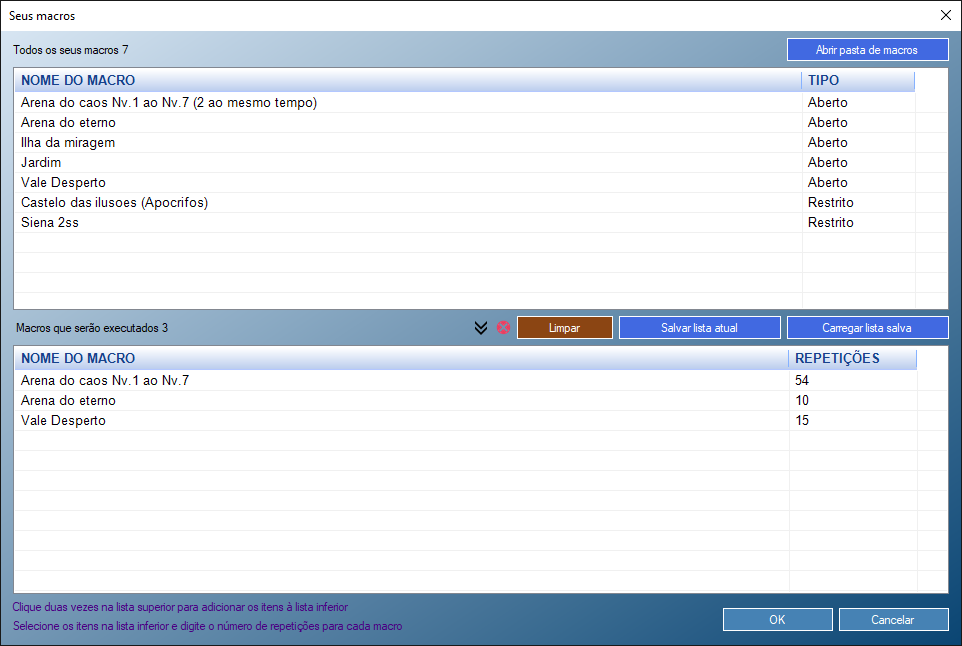Select Vale Desperto in the execution list
The width and height of the screenshot is (962, 646).
tap(63, 421)
